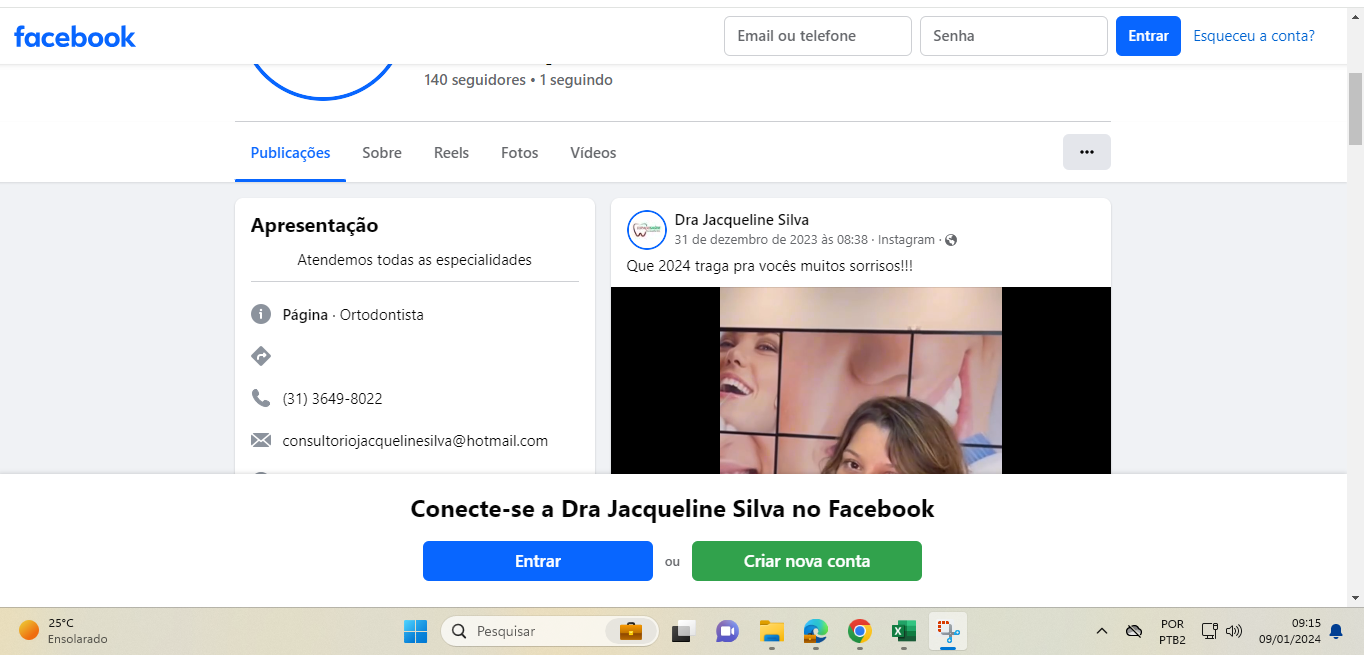Click the Facebook logo
Screen dimensions: 1364x655
tap(75, 37)
